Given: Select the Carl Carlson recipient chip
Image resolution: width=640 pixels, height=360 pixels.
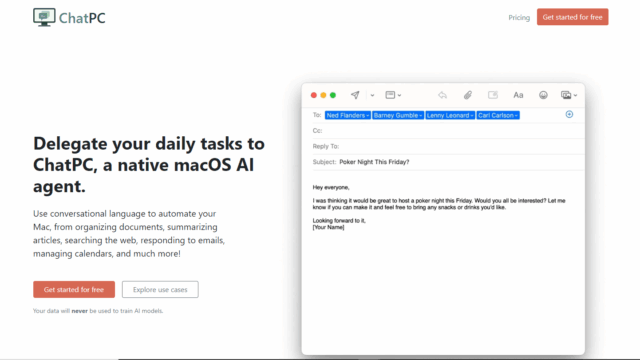Looking at the screenshot, I should coord(498,116).
